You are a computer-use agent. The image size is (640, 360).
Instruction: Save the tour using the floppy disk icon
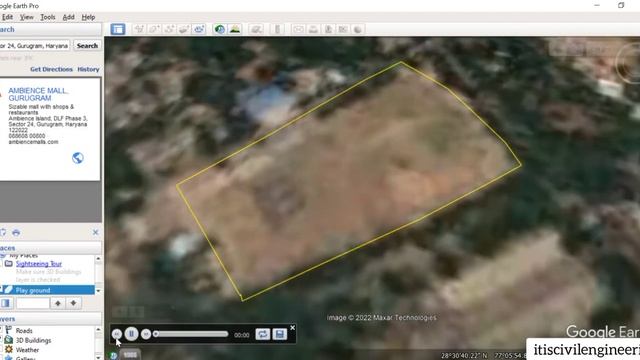point(280,334)
